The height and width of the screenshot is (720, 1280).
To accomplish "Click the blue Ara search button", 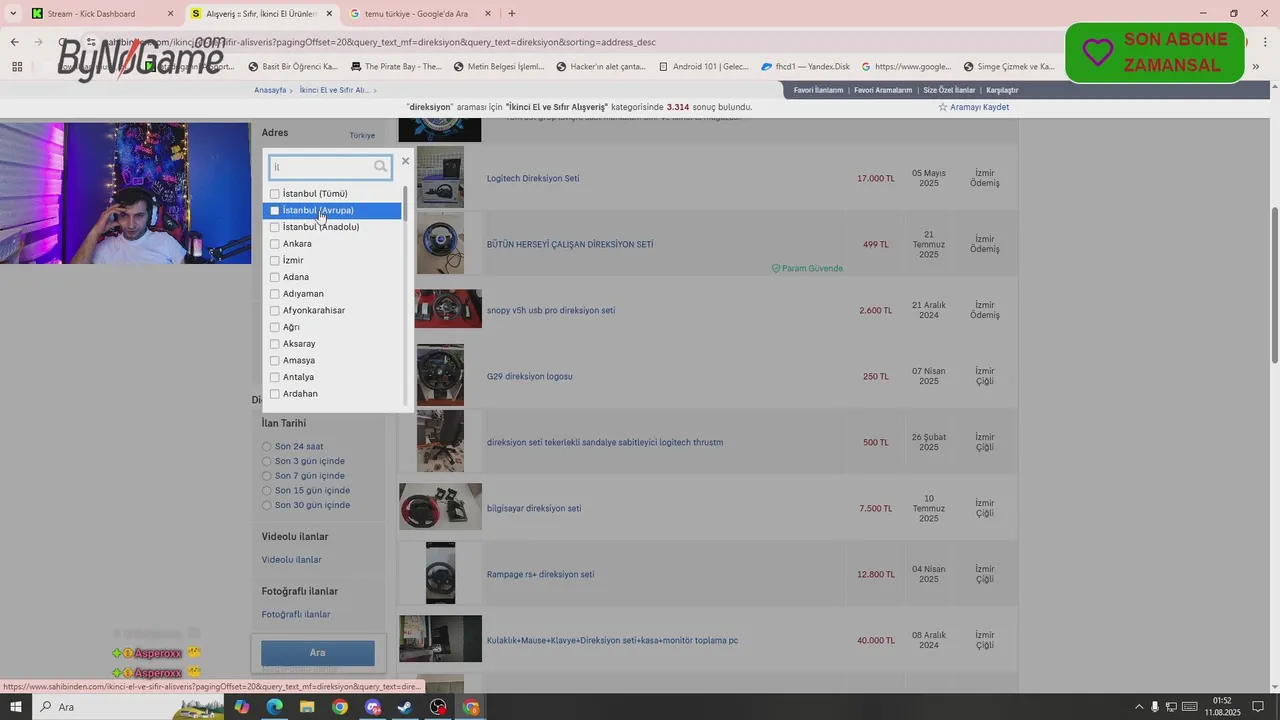I will 318,653.
